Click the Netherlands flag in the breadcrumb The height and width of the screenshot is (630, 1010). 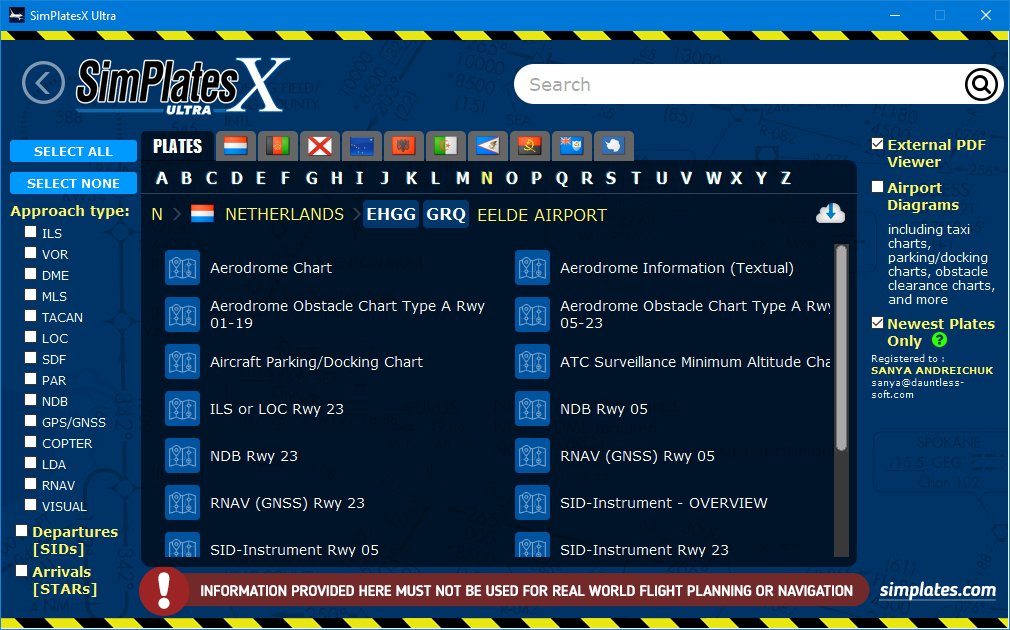(202, 214)
